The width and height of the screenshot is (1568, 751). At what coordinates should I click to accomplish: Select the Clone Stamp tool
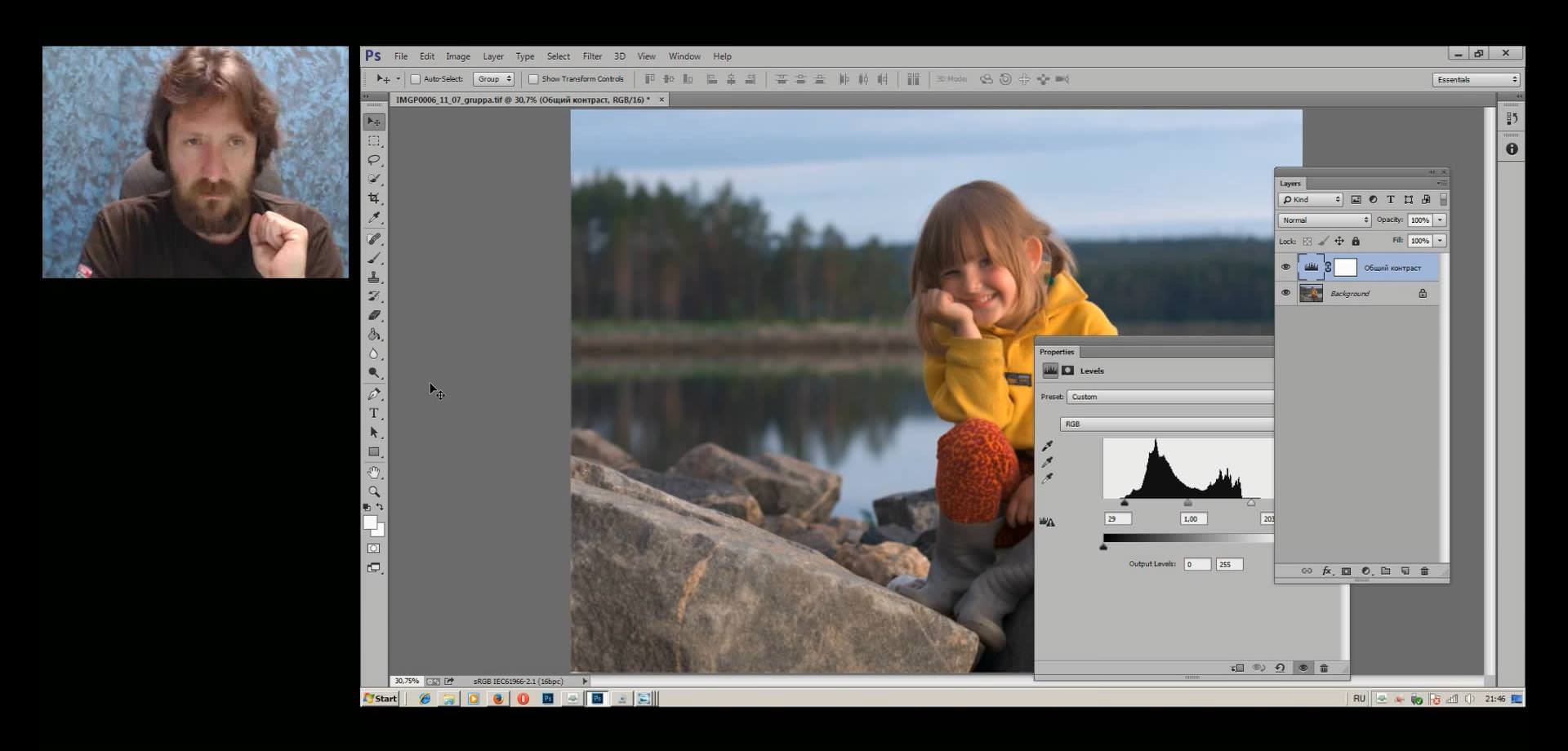click(x=374, y=278)
